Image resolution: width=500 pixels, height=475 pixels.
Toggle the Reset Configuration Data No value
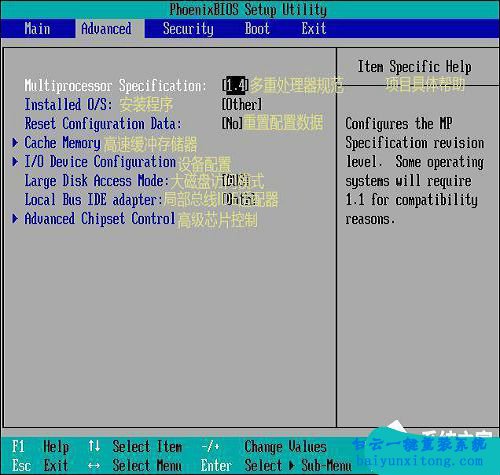pos(232,124)
